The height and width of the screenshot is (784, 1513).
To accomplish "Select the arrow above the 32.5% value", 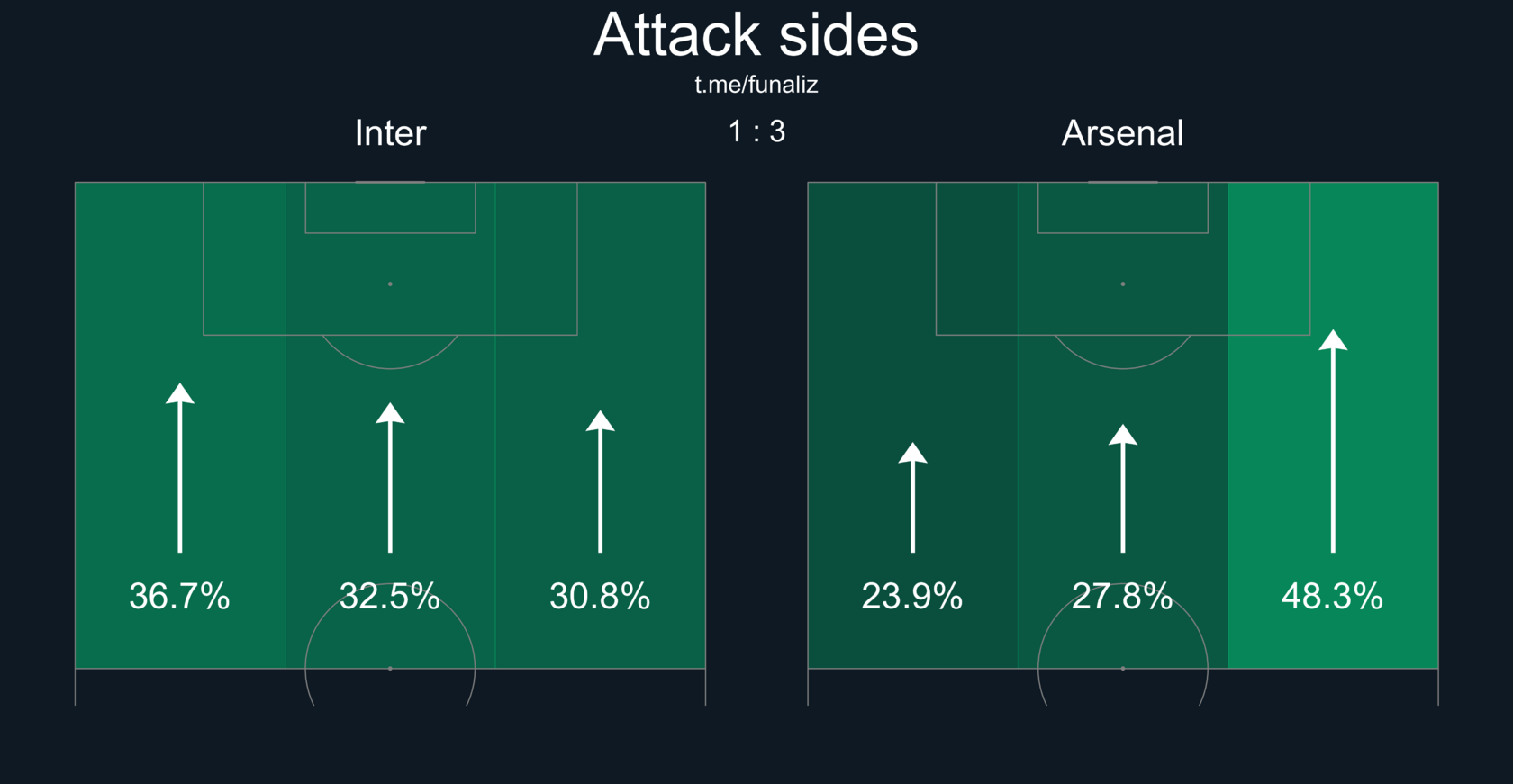I will (390, 477).
